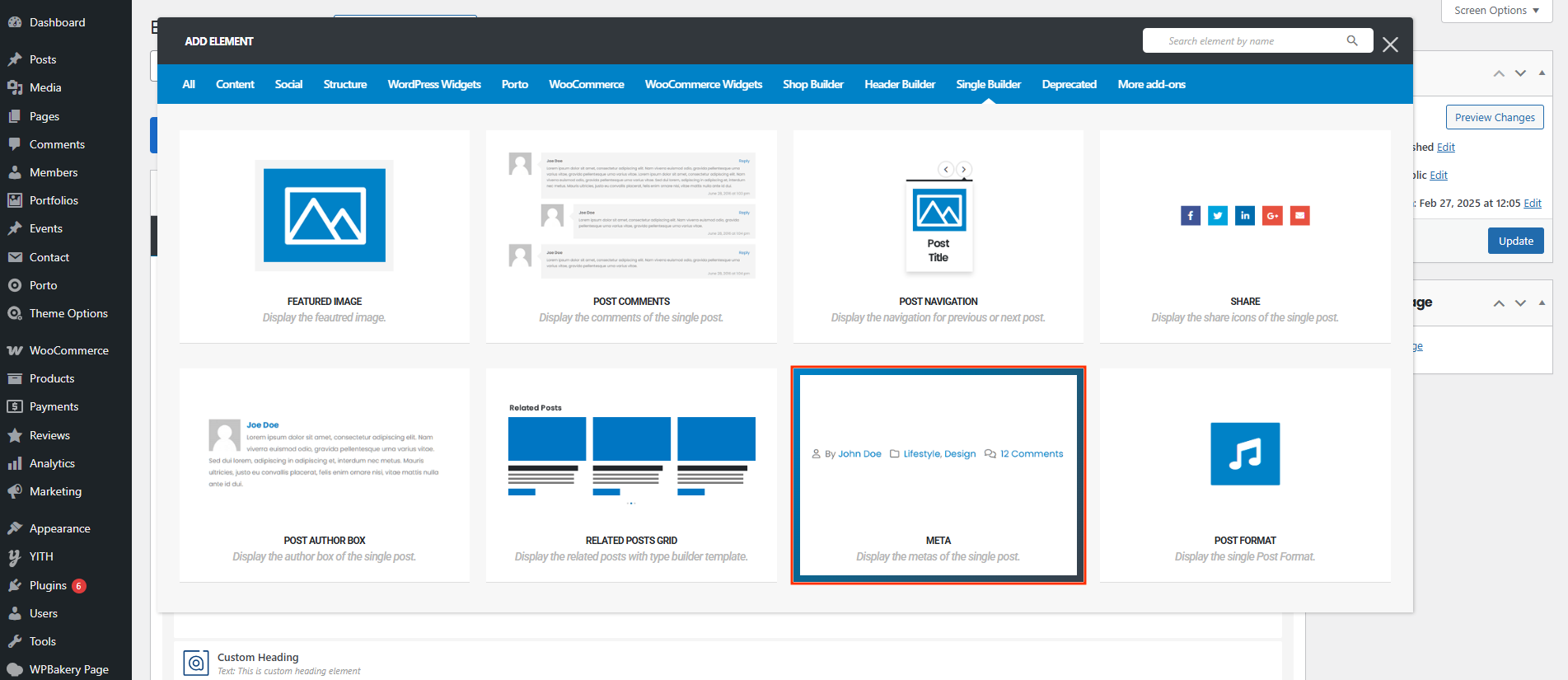
Task: Edit the publish date link
Action: click(x=1533, y=203)
